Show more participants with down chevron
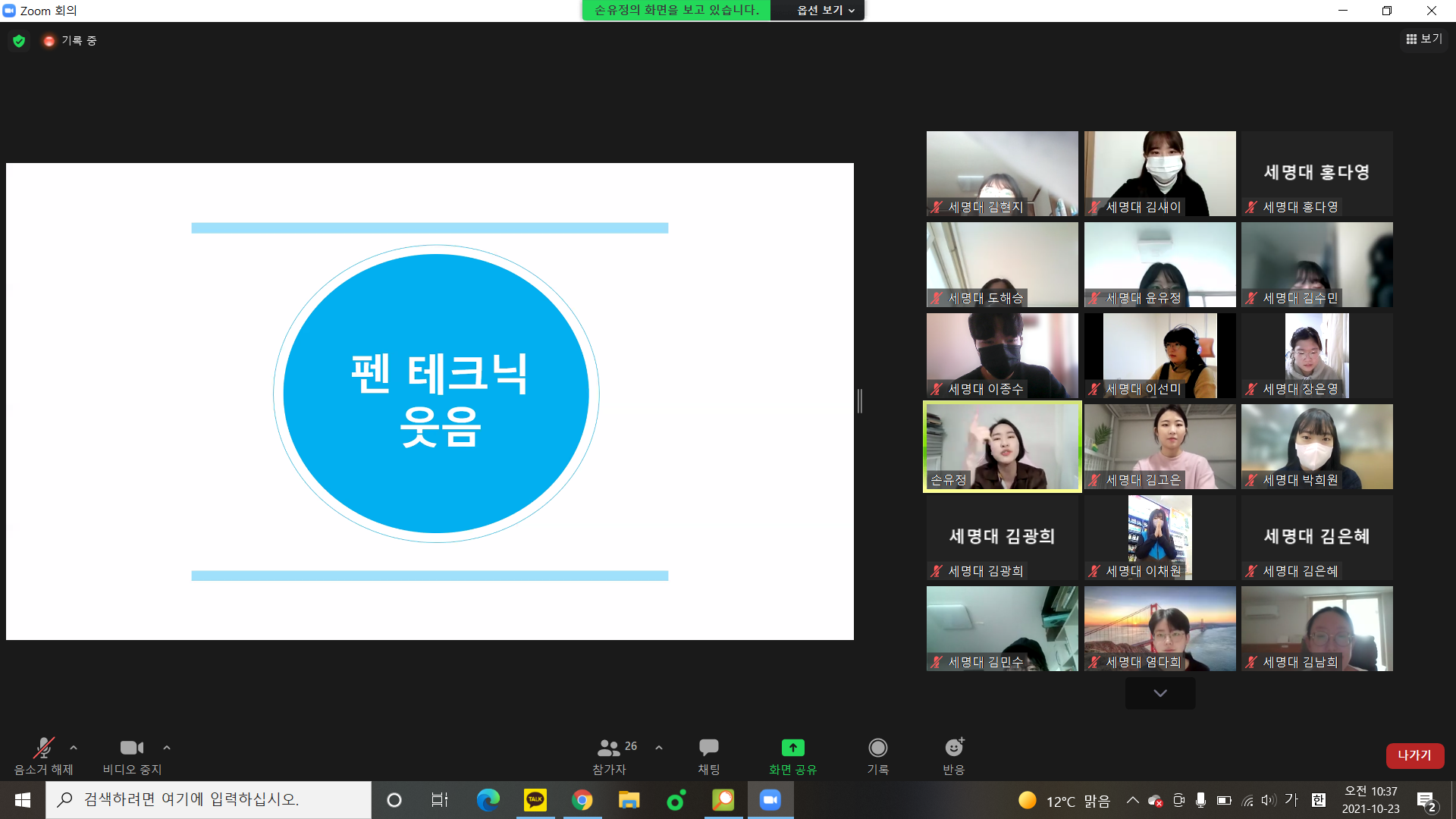The width and height of the screenshot is (1456, 819). 1160,693
